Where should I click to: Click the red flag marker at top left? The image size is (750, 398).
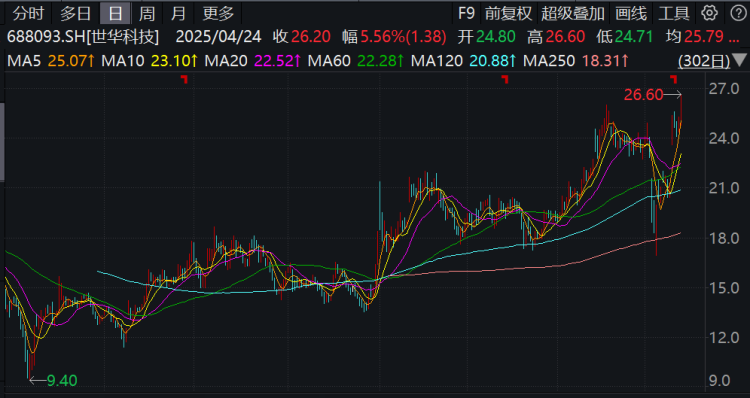pyautogui.click(x=184, y=79)
